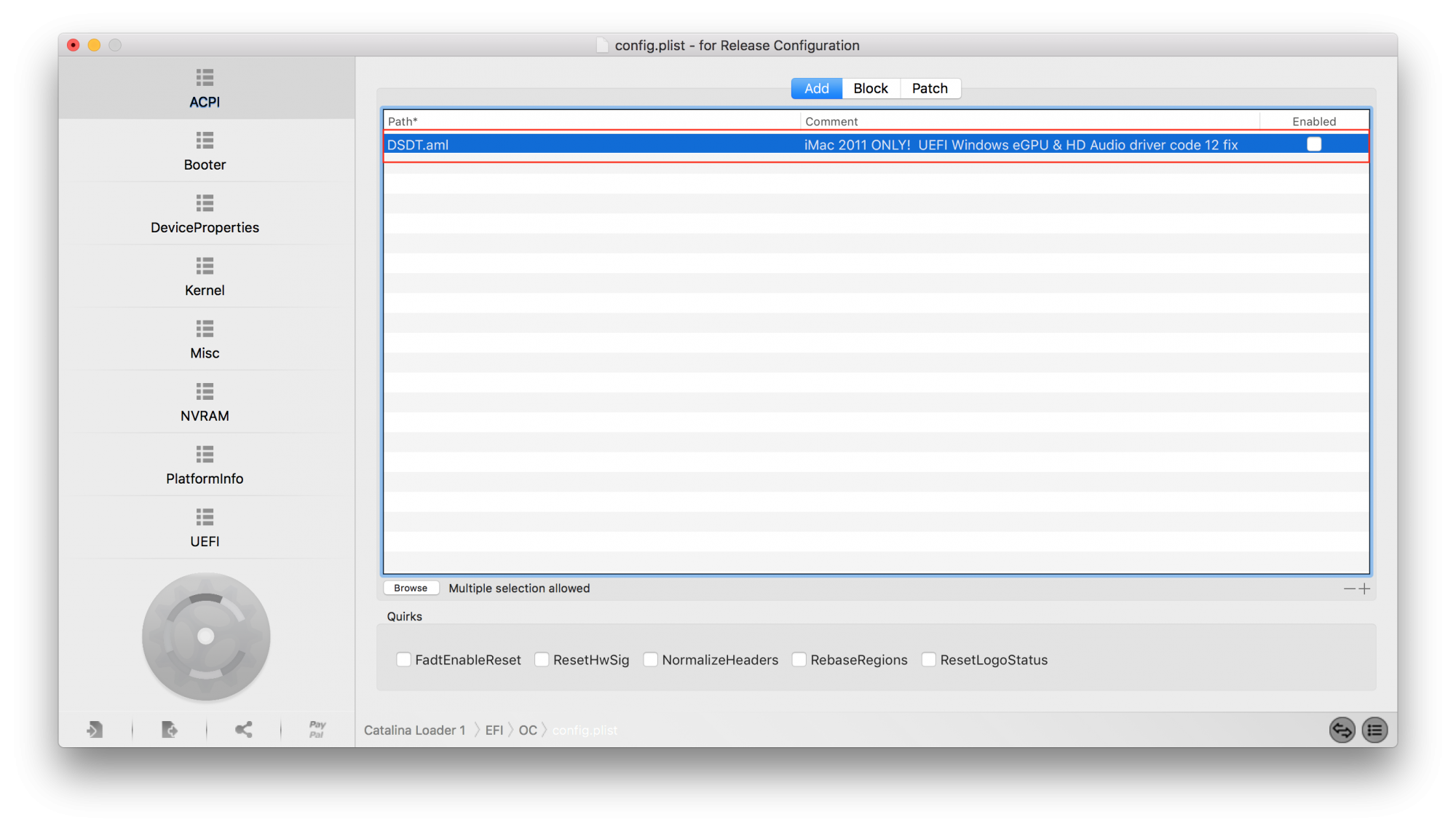Viewport: 1456px width, 831px height.
Task: Click the swap arrows button at bottom right
Action: click(1342, 730)
